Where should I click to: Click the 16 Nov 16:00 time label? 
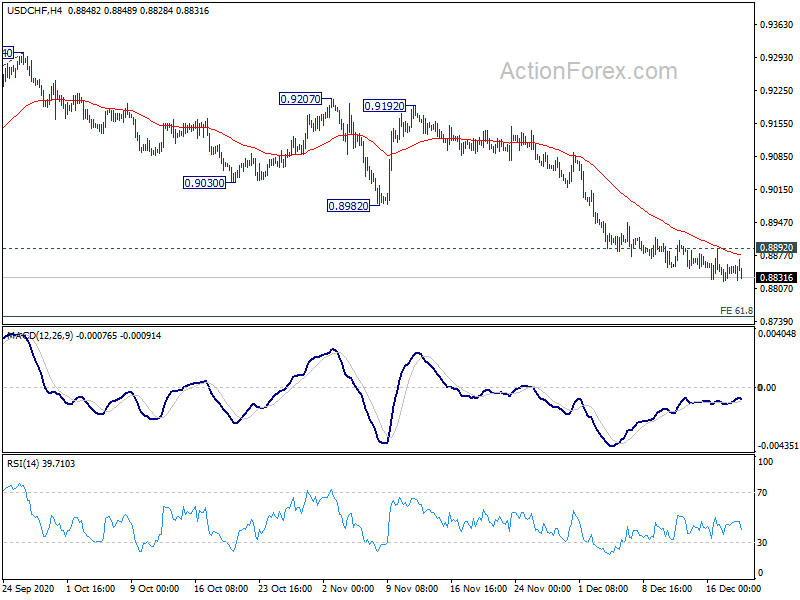479,588
